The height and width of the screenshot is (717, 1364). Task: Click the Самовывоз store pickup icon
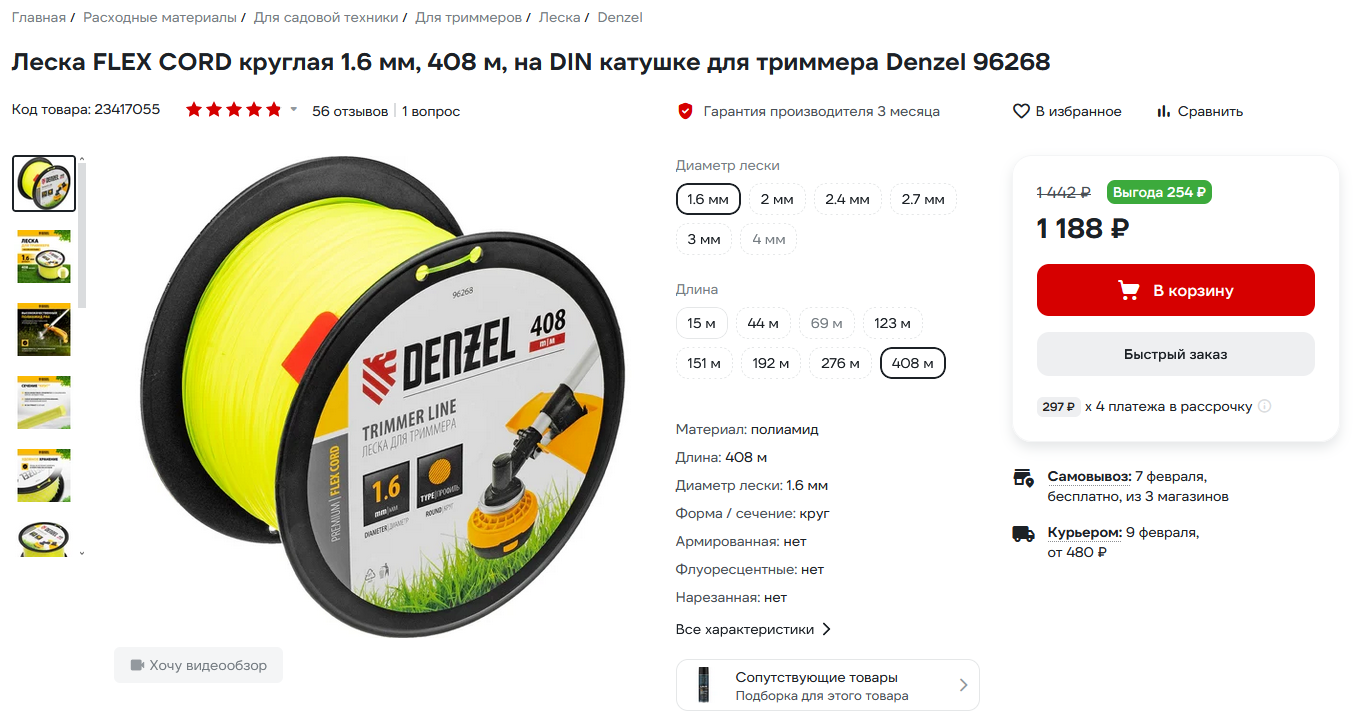click(1023, 477)
